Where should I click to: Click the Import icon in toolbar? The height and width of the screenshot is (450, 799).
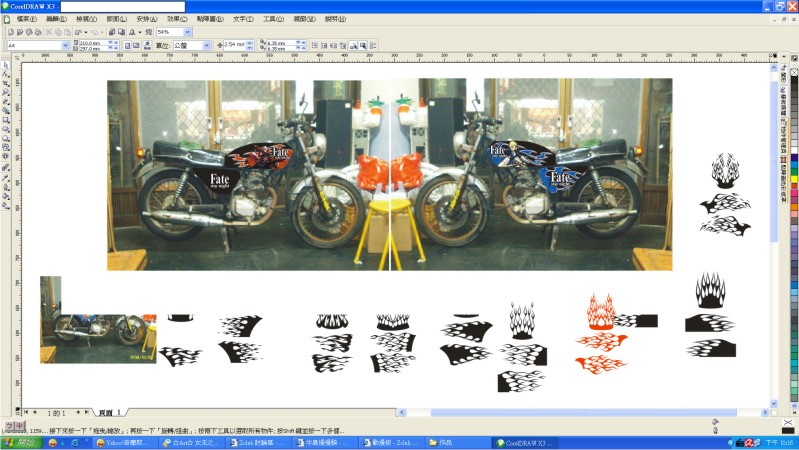click(112, 32)
